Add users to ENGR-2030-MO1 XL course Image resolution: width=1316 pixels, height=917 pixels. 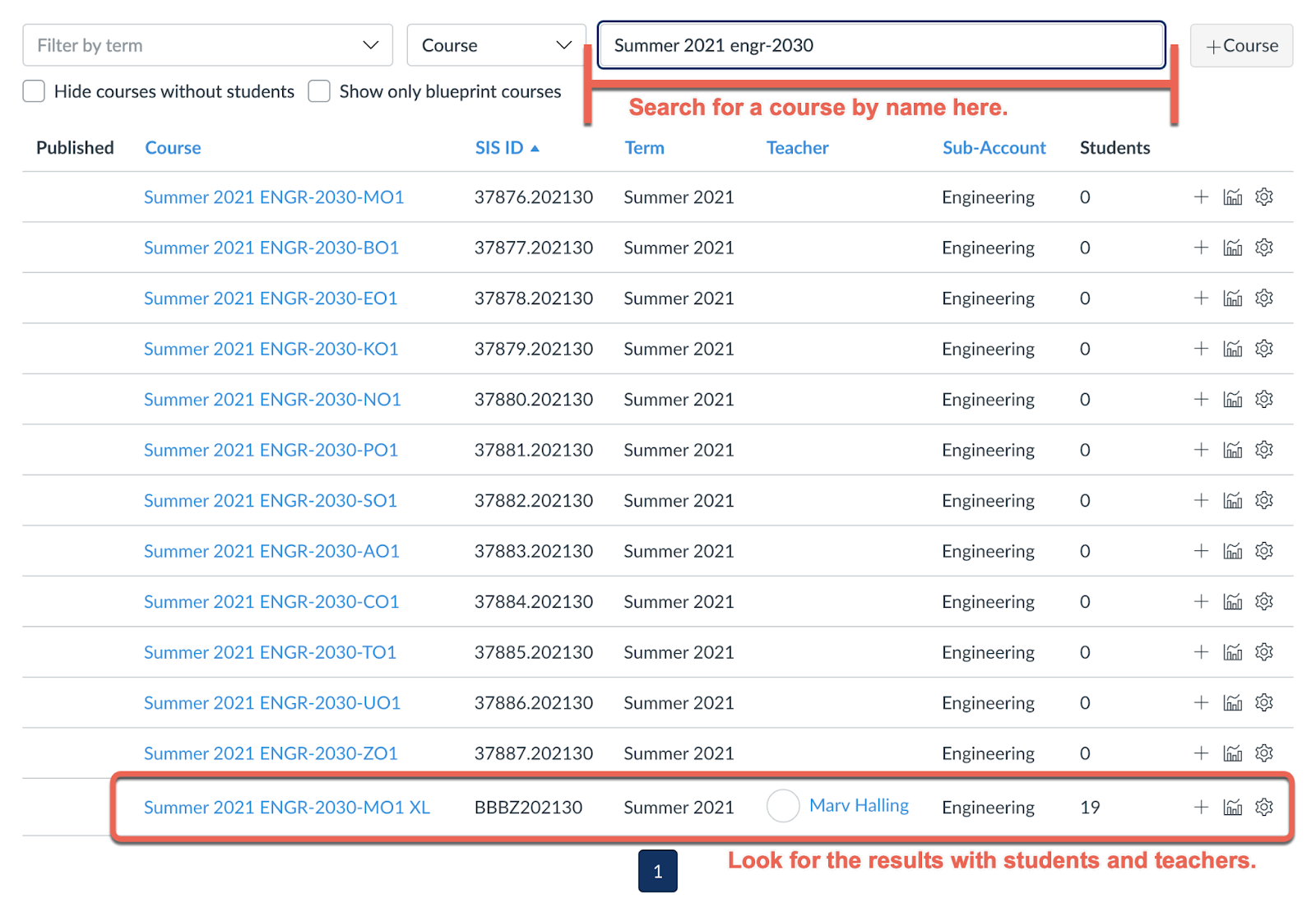click(1201, 807)
